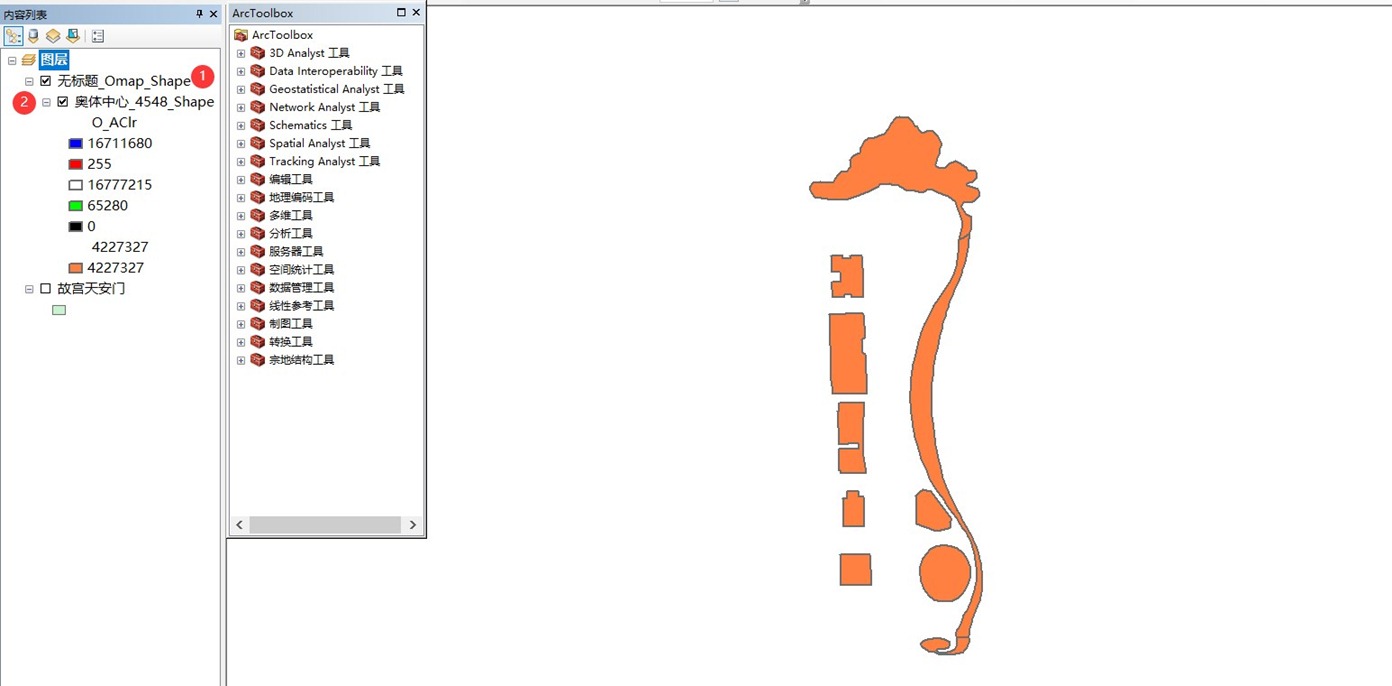This screenshot has height=686, width=1392.
Task: Pin the 内容列表 panel
Action: point(199,14)
